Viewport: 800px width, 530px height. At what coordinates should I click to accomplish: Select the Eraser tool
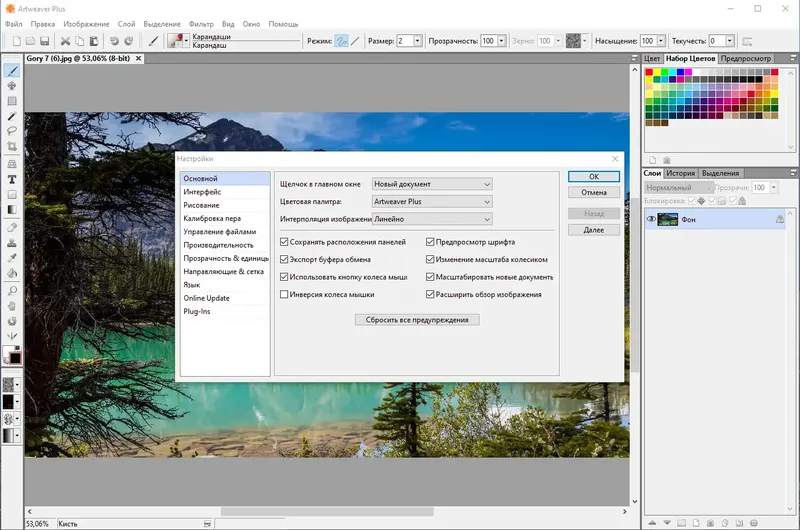click(12, 228)
